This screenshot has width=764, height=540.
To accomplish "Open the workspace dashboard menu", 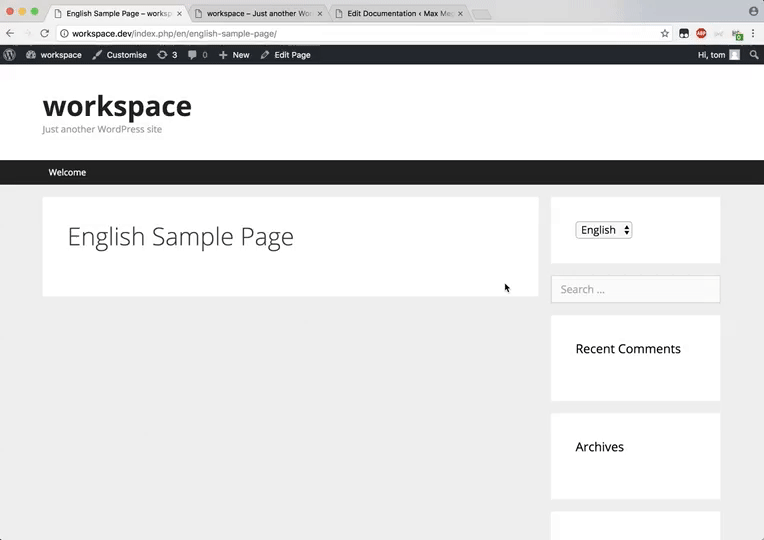I will pos(54,55).
